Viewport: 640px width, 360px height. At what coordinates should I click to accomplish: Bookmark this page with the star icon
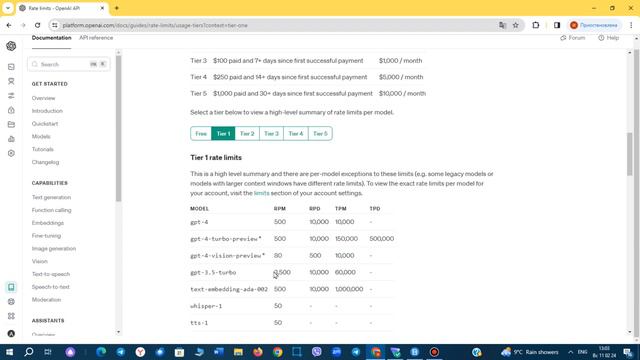point(516,25)
